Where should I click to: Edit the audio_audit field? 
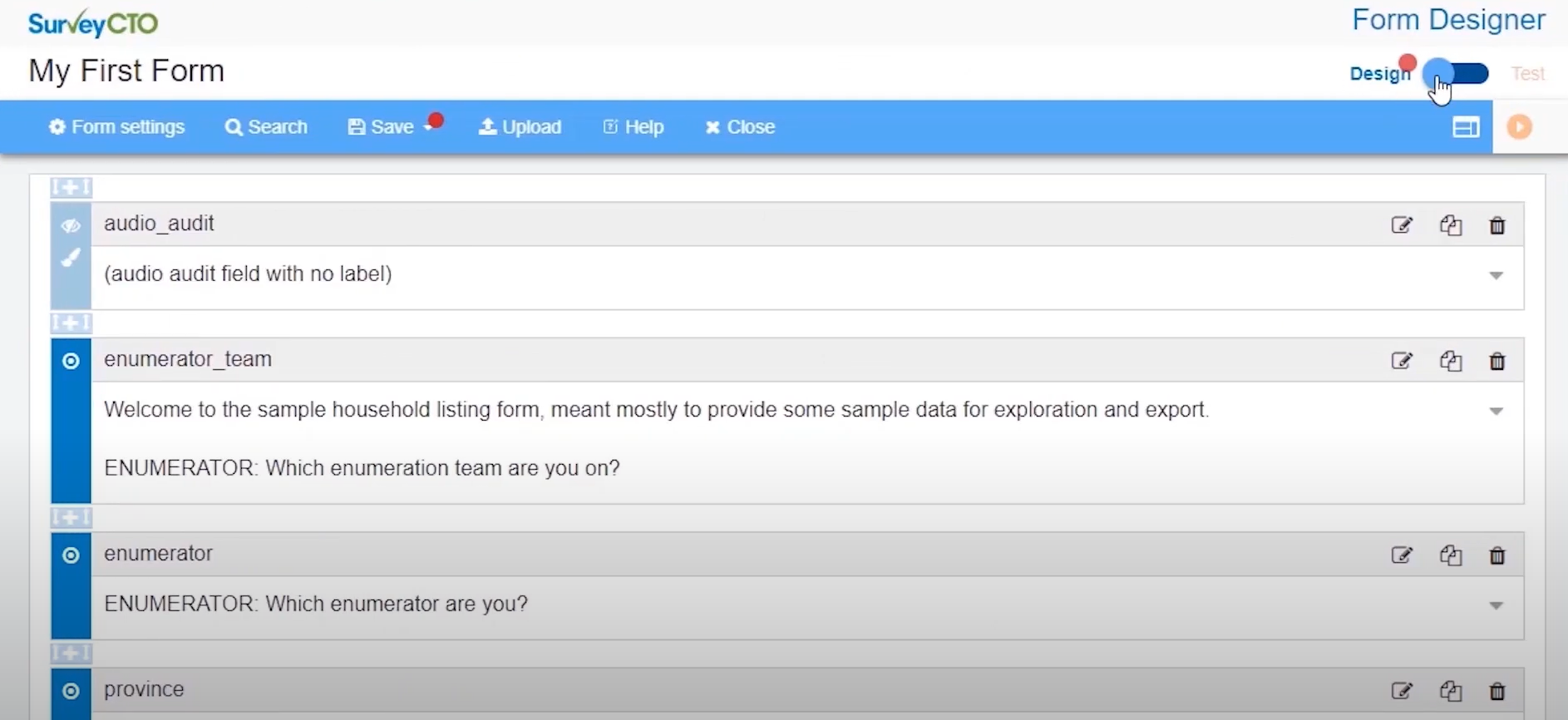(x=1402, y=225)
